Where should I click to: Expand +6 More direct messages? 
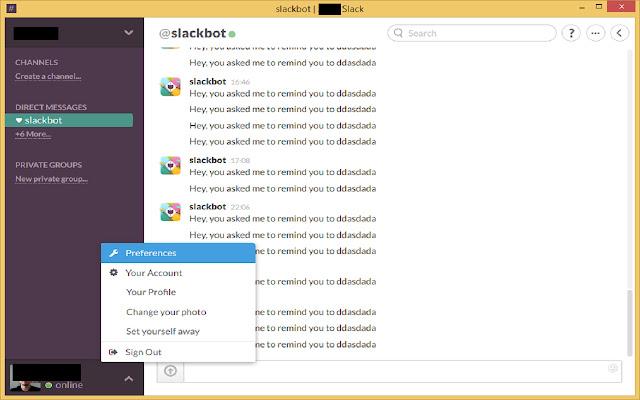pos(33,134)
